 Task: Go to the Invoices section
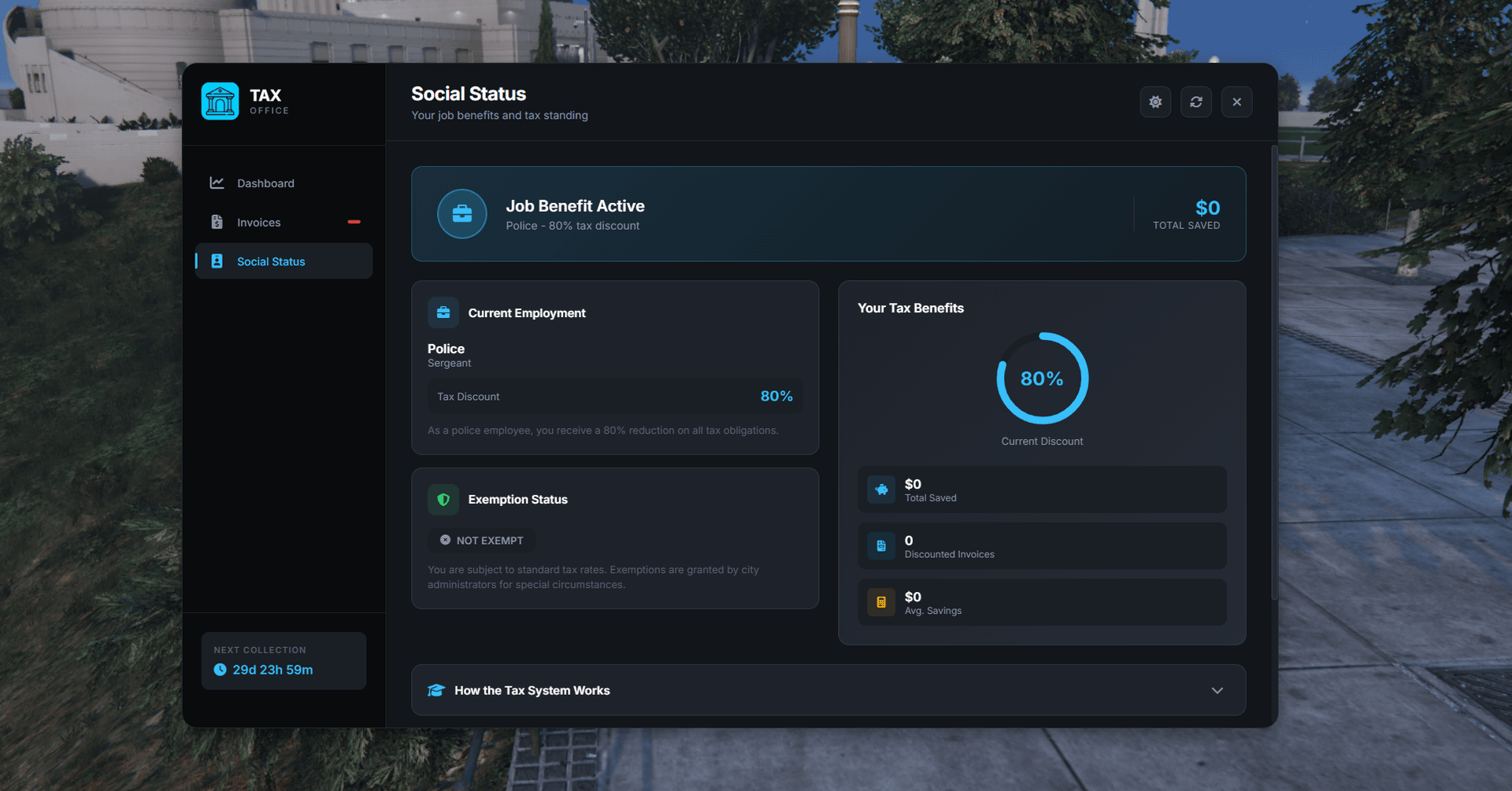[x=259, y=223]
